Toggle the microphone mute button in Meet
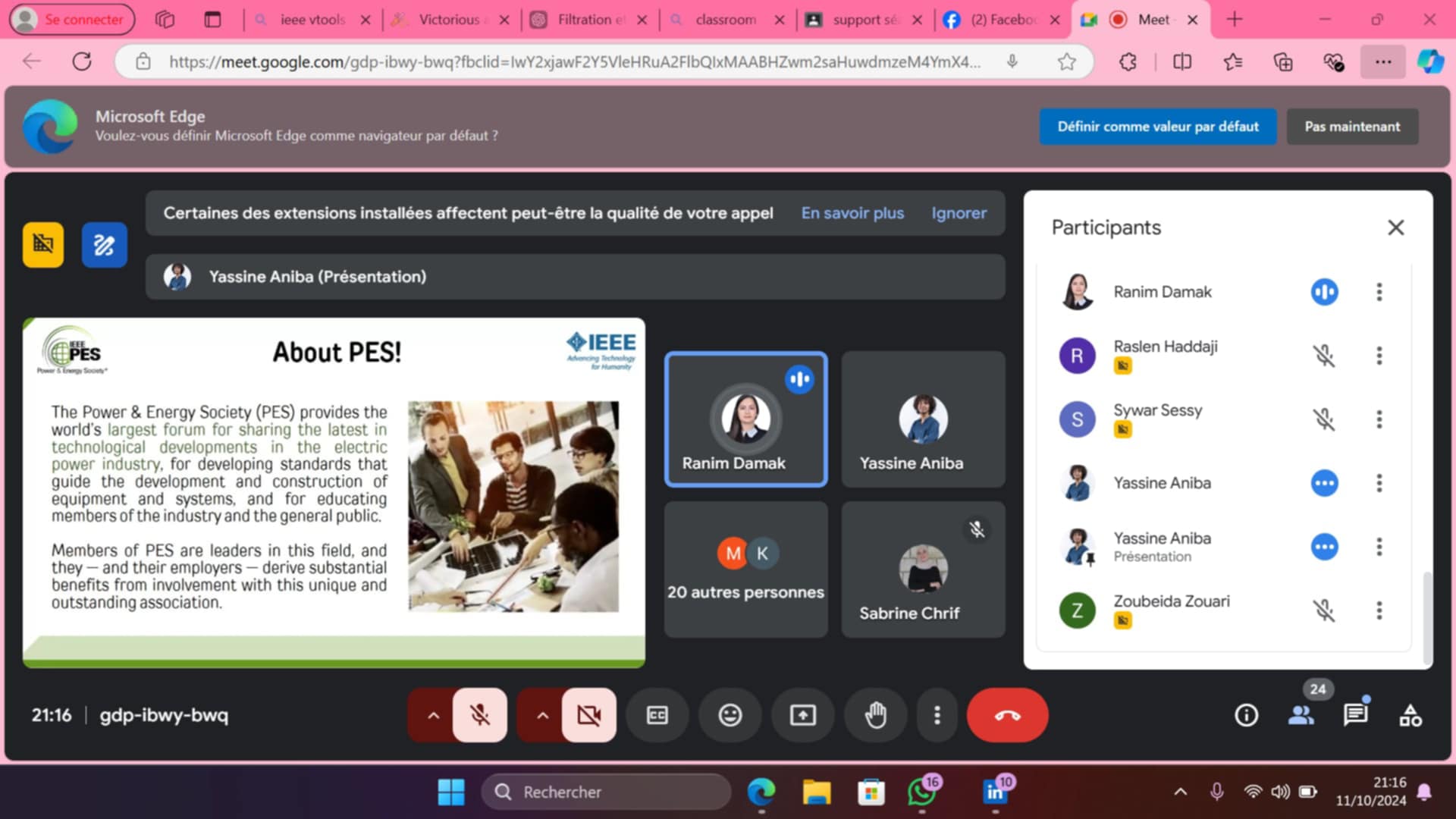 [479, 715]
